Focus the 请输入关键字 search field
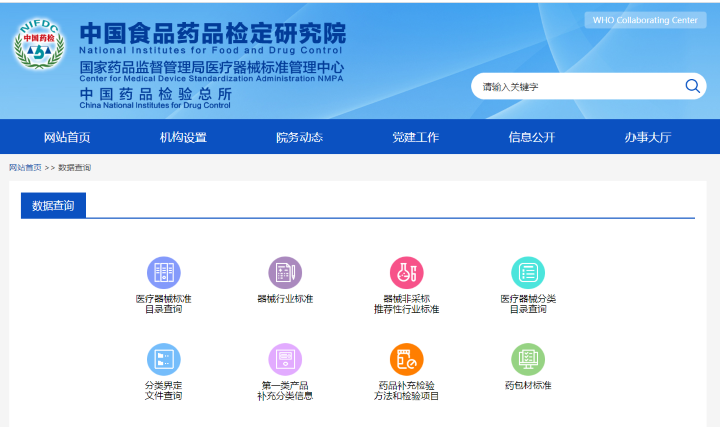Screen dimensions: 720x427 click(575, 87)
